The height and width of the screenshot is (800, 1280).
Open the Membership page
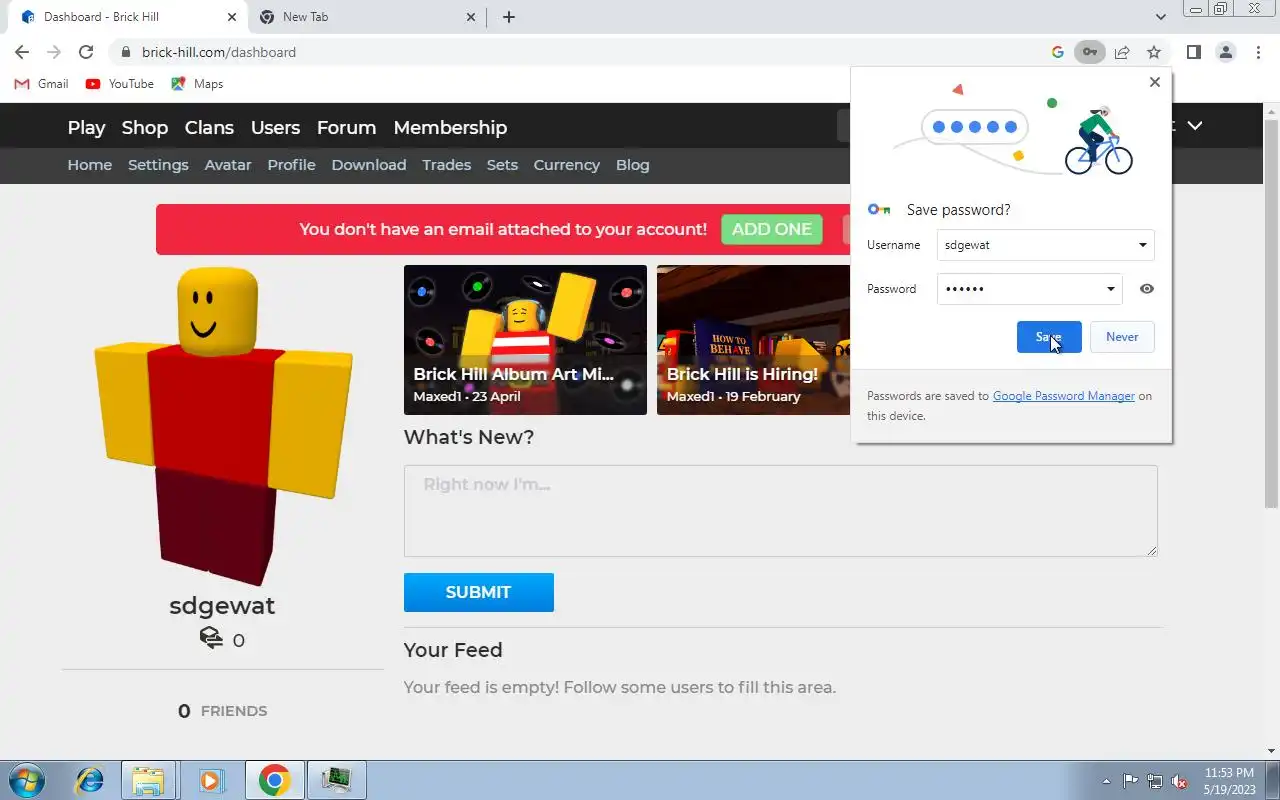point(450,127)
